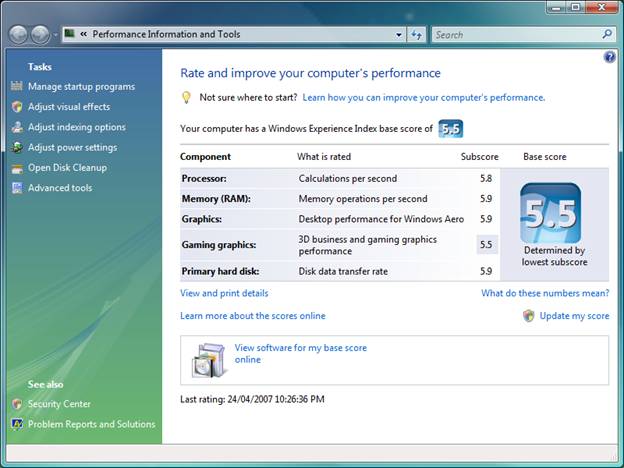
Task: Click the Security Center shield icon
Action: [17, 404]
